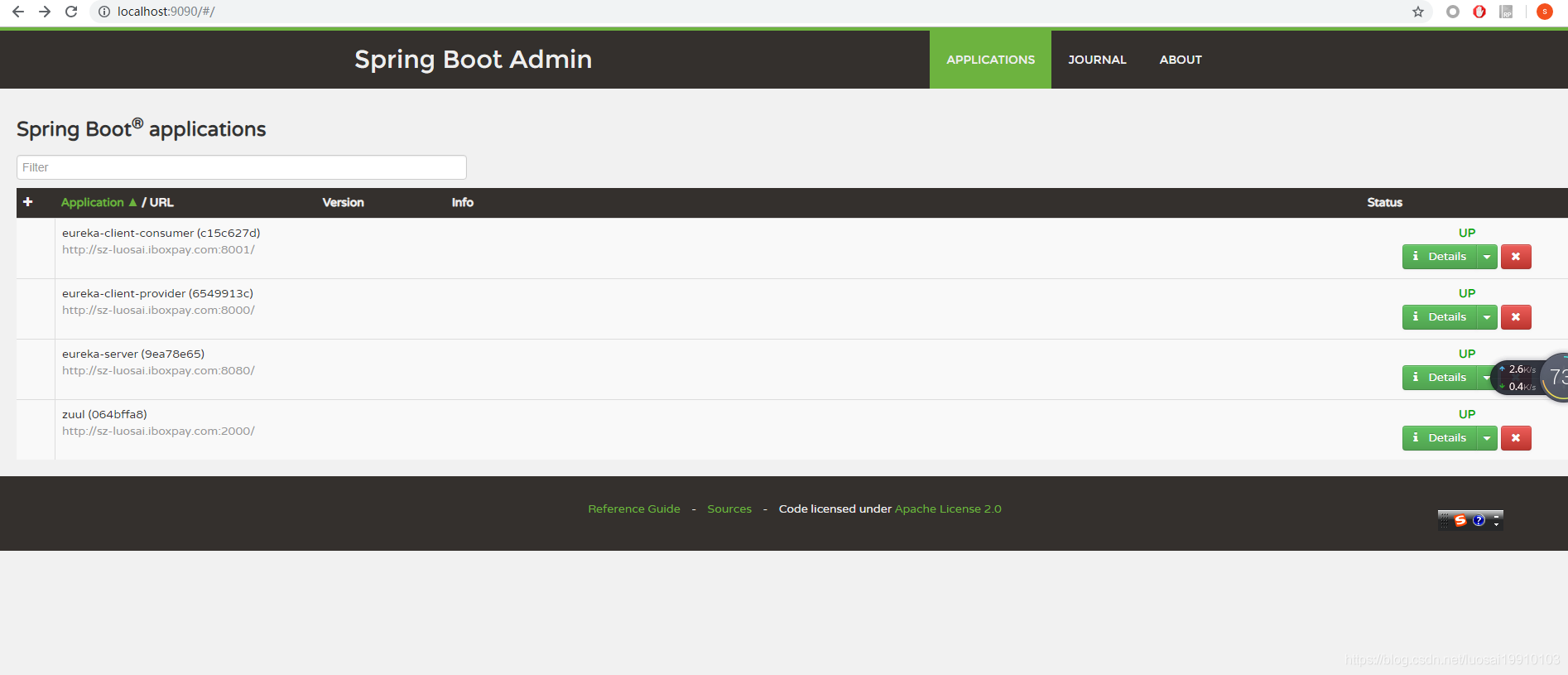Click the Sogou input method S icon
The image size is (1568, 675).
[1460, 520]
